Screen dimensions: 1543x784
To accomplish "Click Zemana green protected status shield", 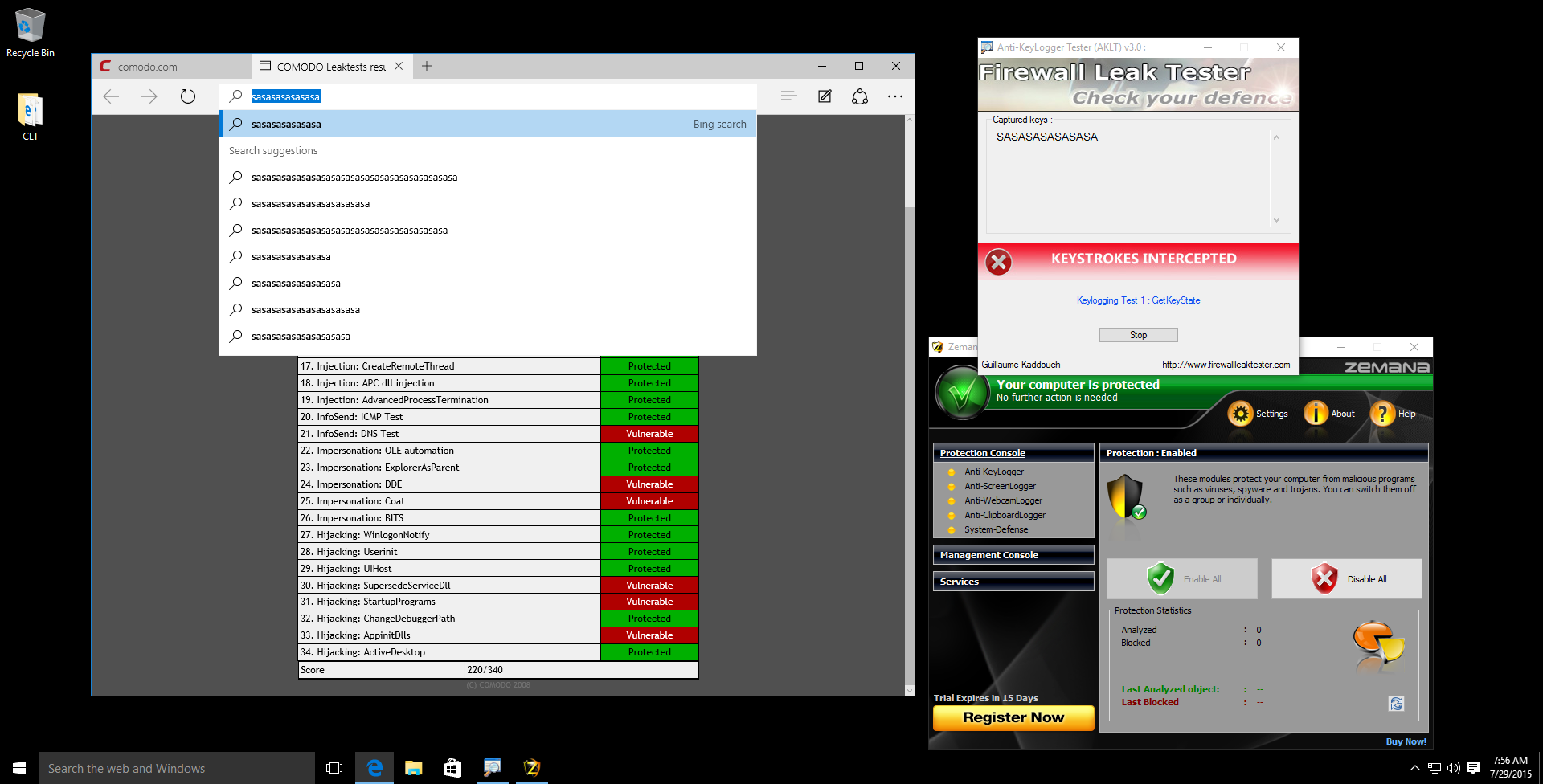I will tap(962, 393).
